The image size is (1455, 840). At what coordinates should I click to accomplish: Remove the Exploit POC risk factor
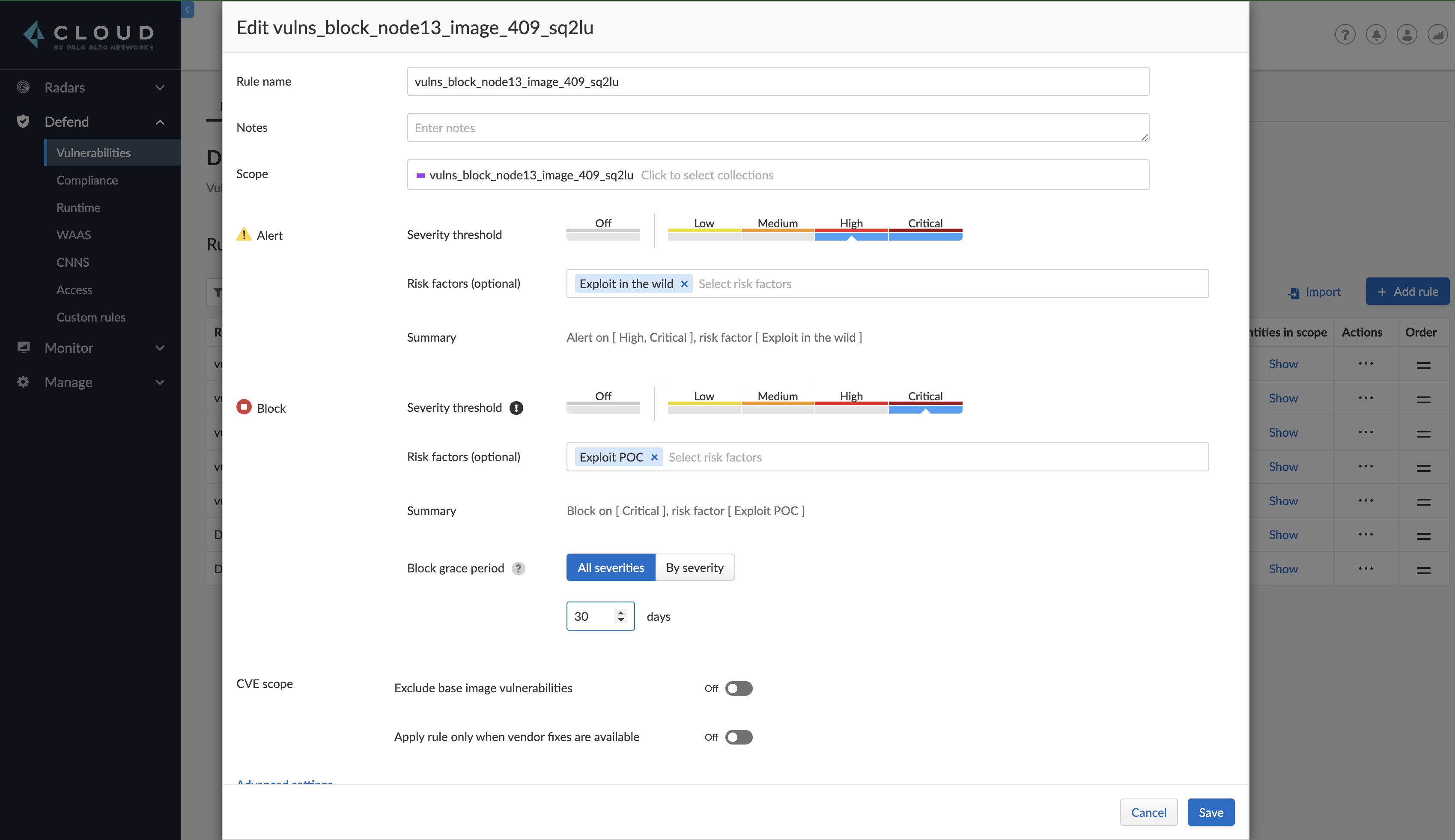pyautogui.click(x=654, y=458)
